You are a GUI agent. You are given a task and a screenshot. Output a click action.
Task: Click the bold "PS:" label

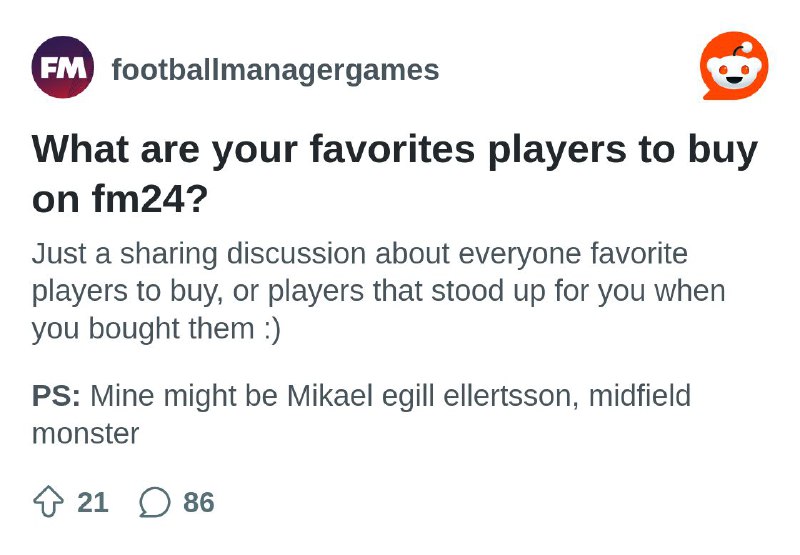point(56,396)
